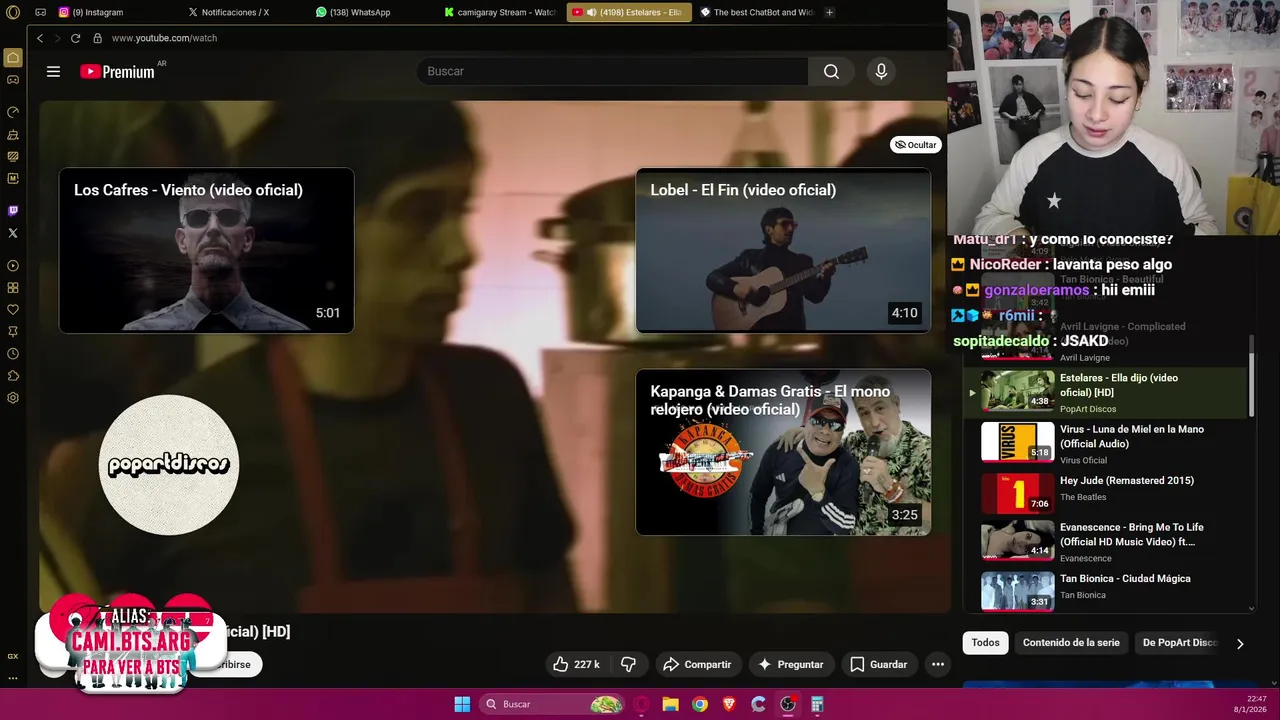Viewport: 1280px width, 720px height.
Task: Click the Windows taskbar Buscar search box
Action: (x=551, y=704)
